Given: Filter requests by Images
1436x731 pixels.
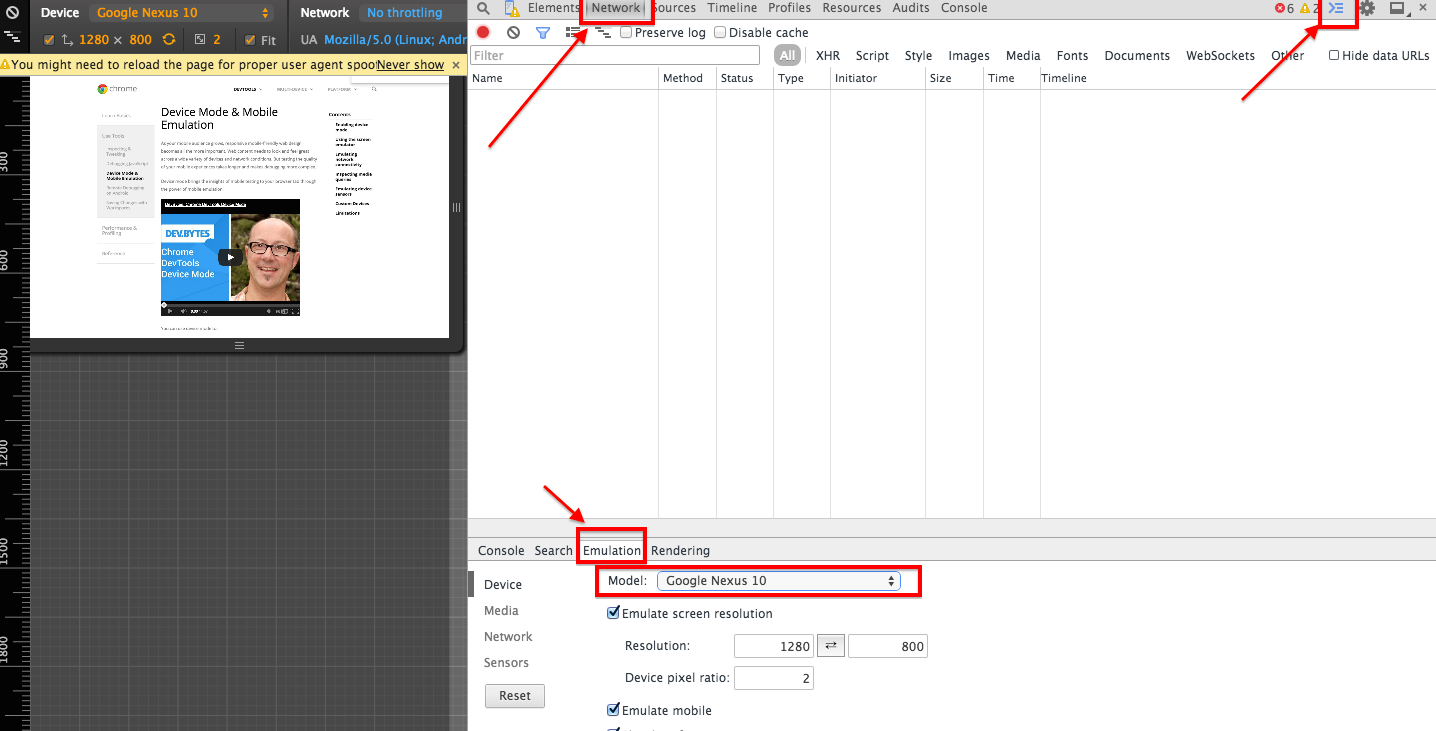Looking at the screenshot, I should click(x=969, y=56).
